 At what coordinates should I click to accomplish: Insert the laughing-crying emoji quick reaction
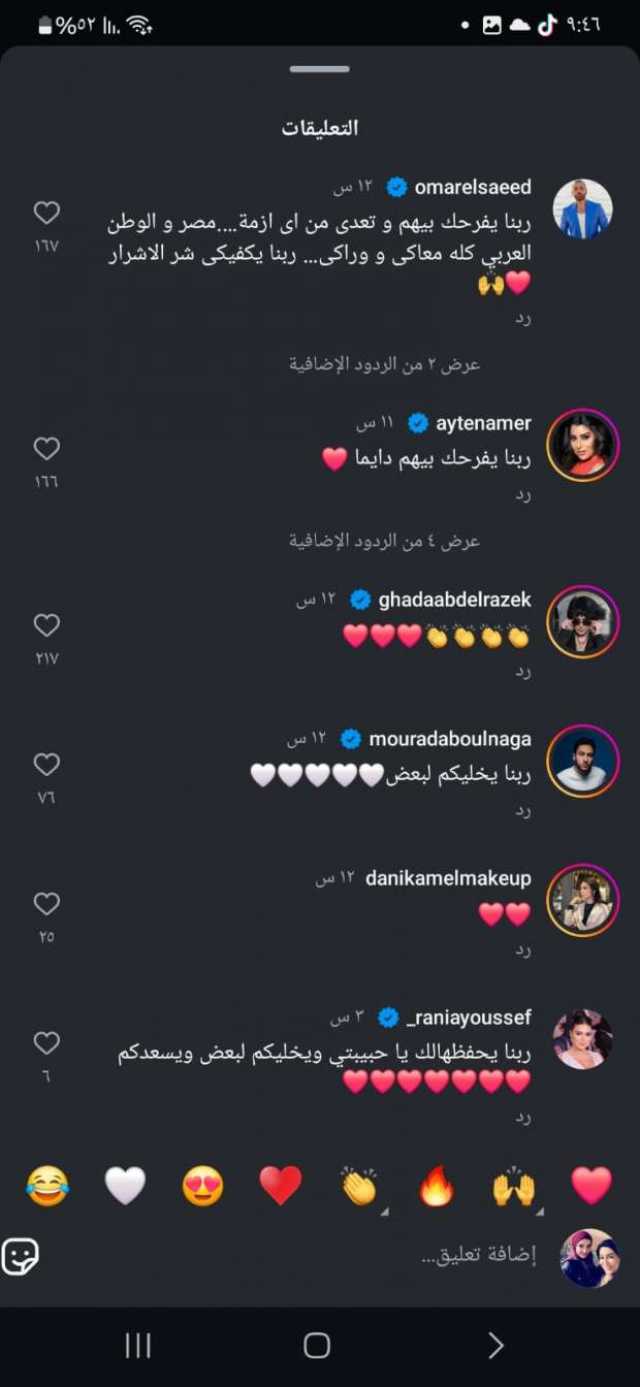tap(47, 1186)
